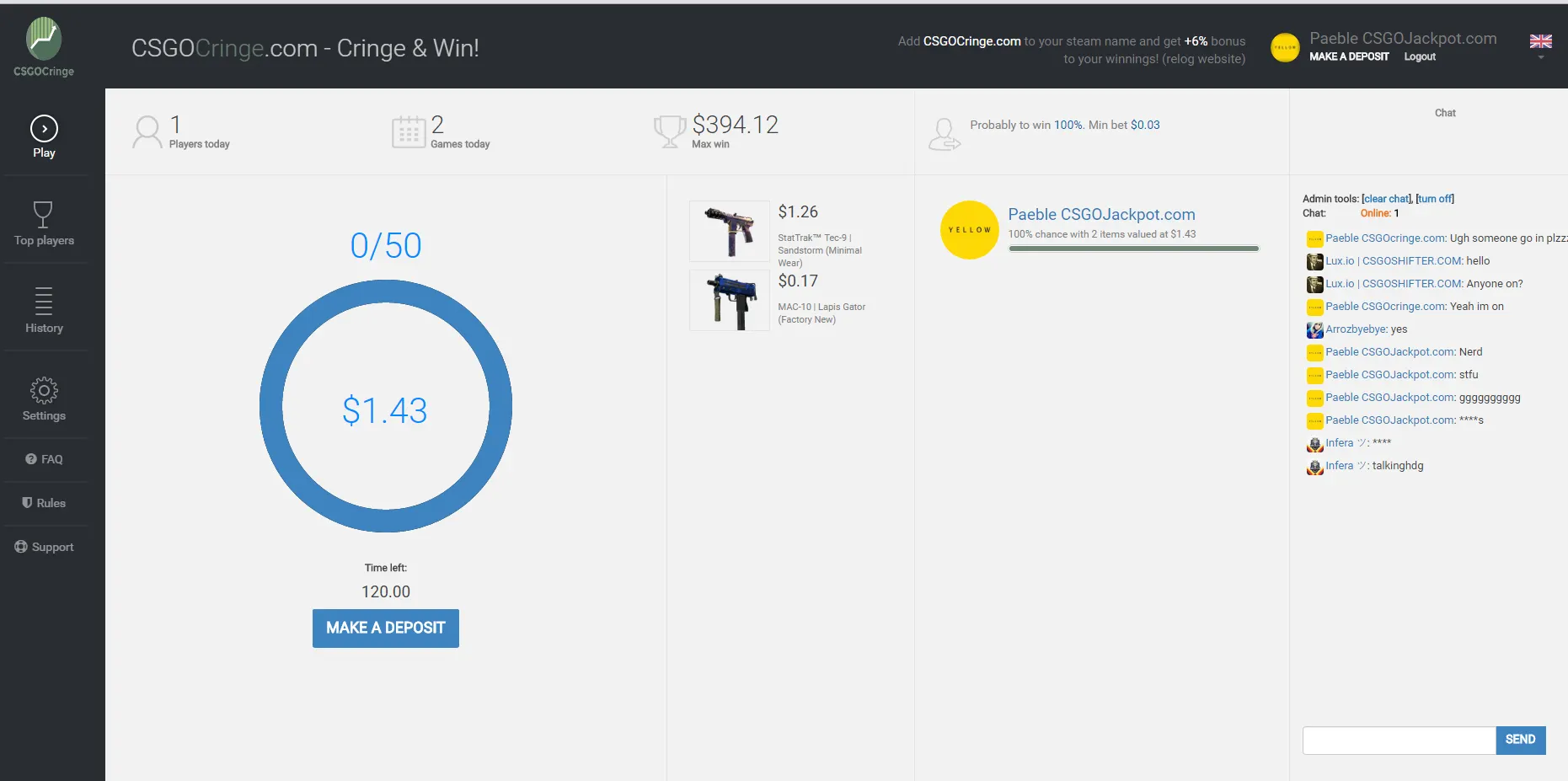The image size is (1568, 781).
Task: Click the 'Online: 1' chat status
Action: [x=1379, y=213]
